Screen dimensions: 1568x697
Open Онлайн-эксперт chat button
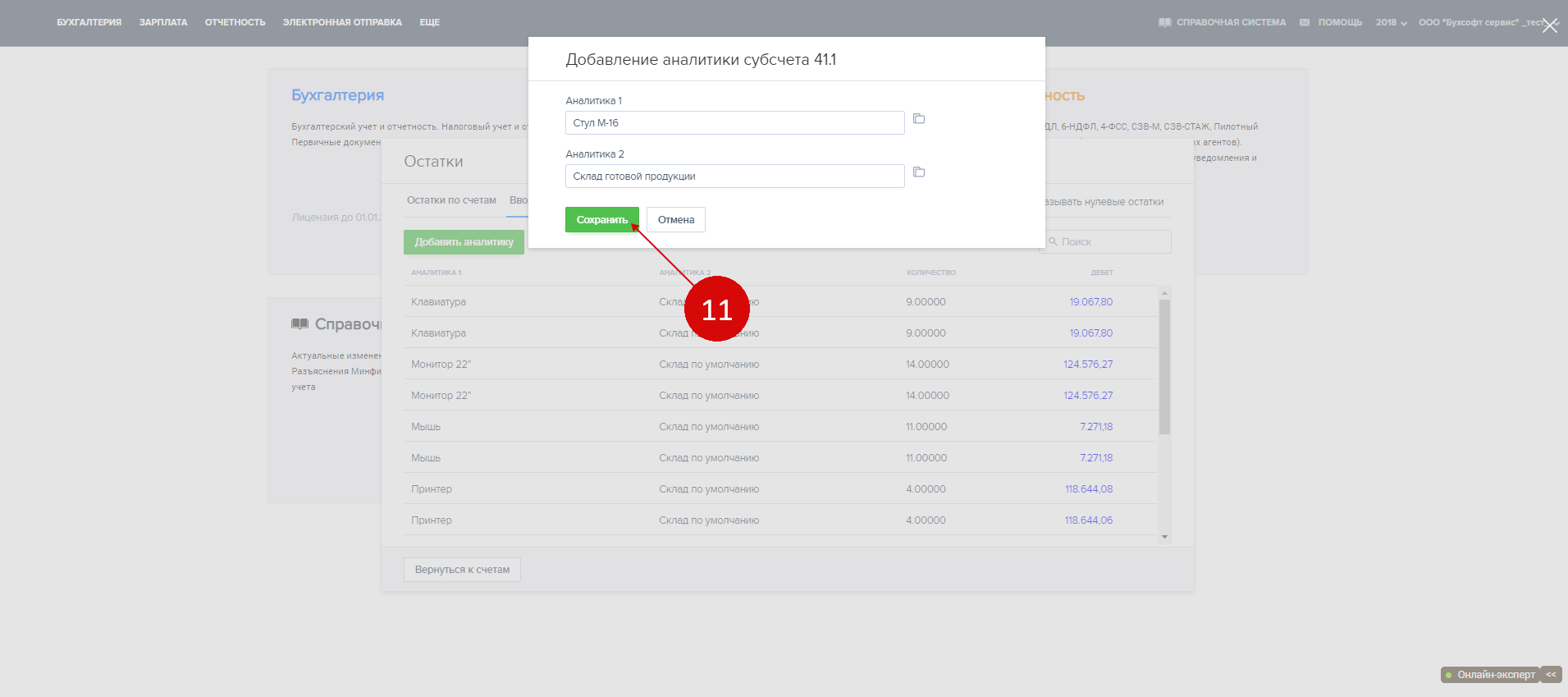click(x=1490, y=674)
